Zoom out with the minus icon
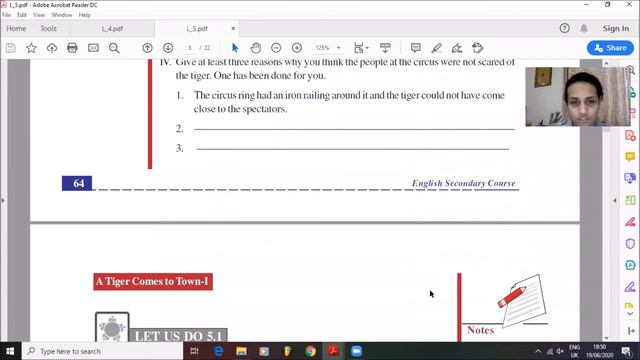This screenshot has height=360, width=640. pyautogui.click(x=276, y=48)
